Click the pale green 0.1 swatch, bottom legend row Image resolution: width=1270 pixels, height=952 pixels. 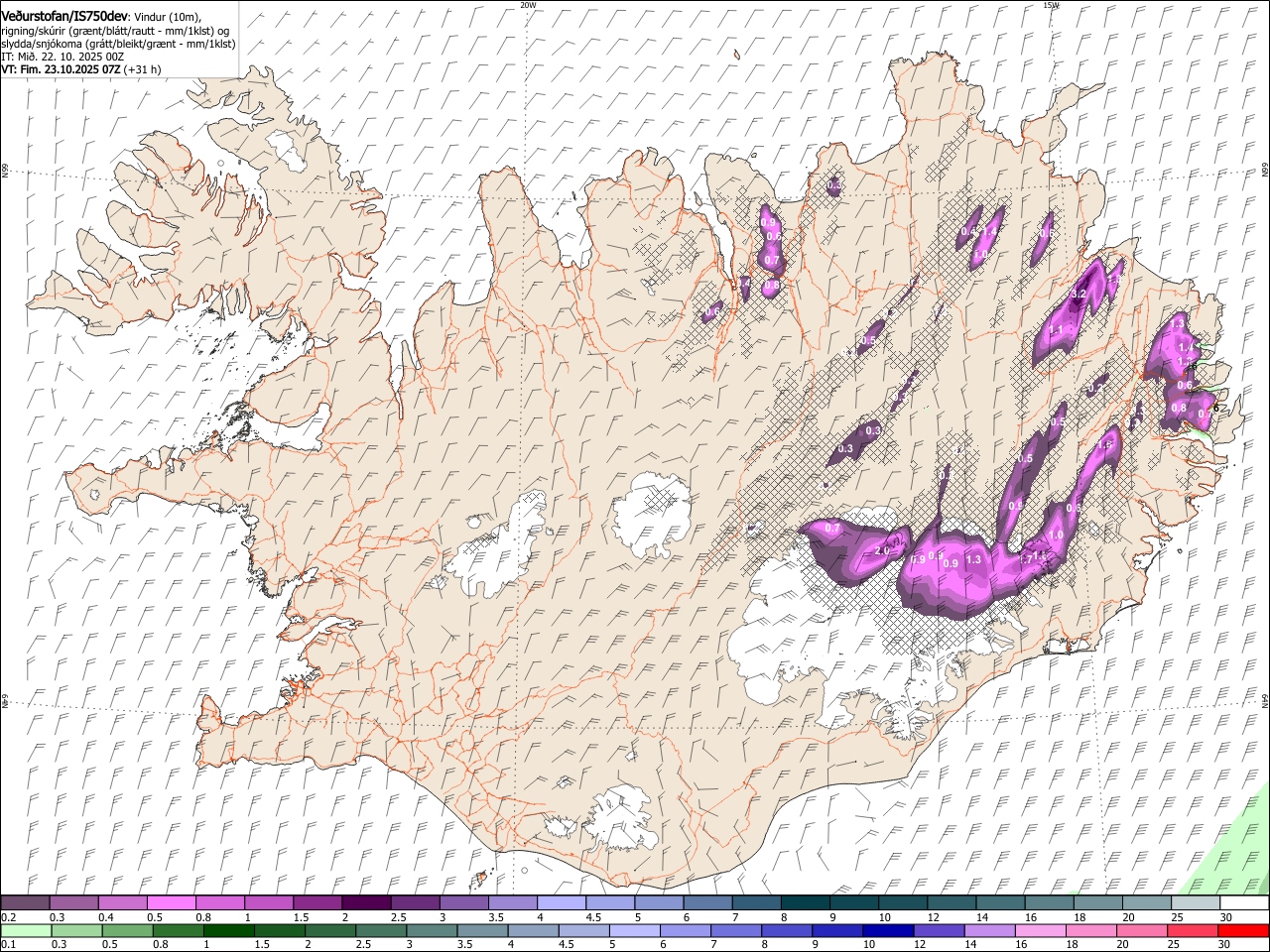pyautogui.click(x=26, y=931)
